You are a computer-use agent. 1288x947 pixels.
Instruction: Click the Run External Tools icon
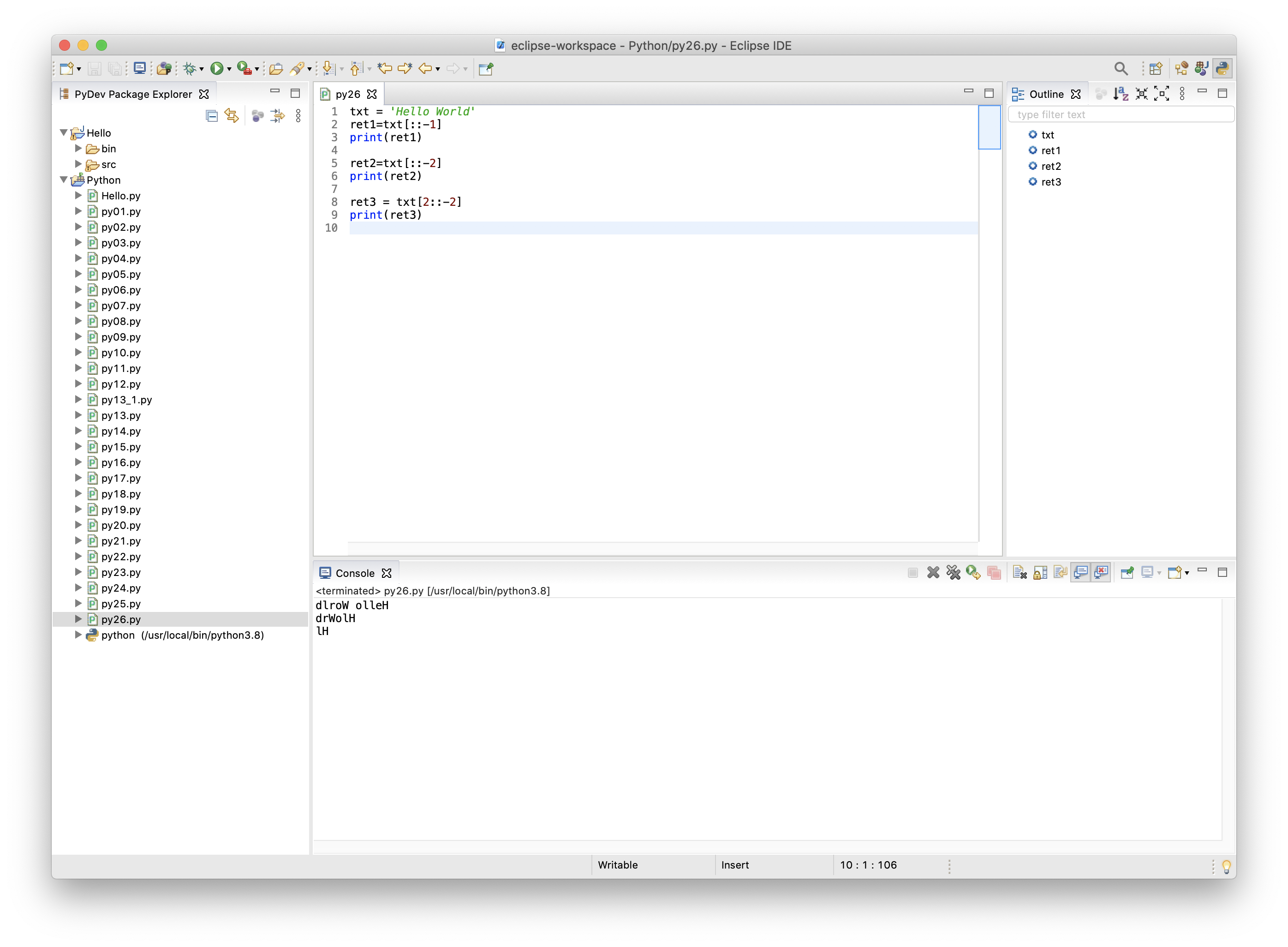click(244, 69)
